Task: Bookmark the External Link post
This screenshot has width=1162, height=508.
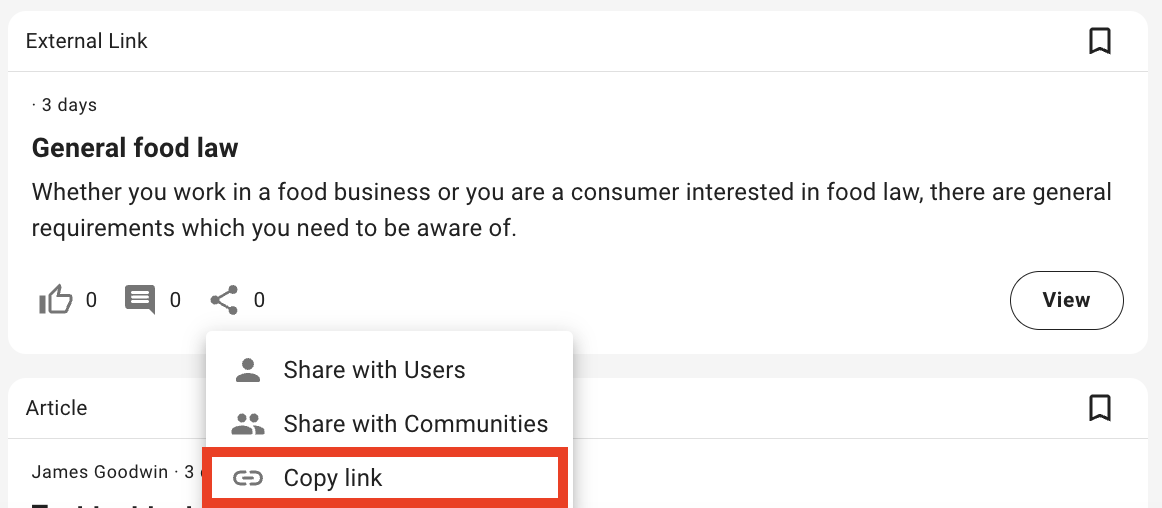Action: tap(1099, 41)
